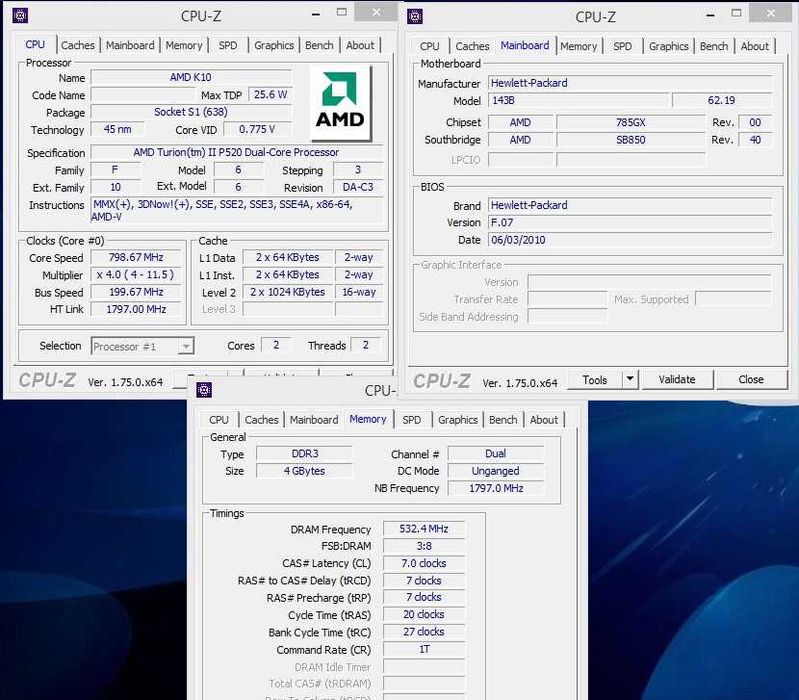Click the Bank Cycle Time value 27 clocks

click(424, 632)
